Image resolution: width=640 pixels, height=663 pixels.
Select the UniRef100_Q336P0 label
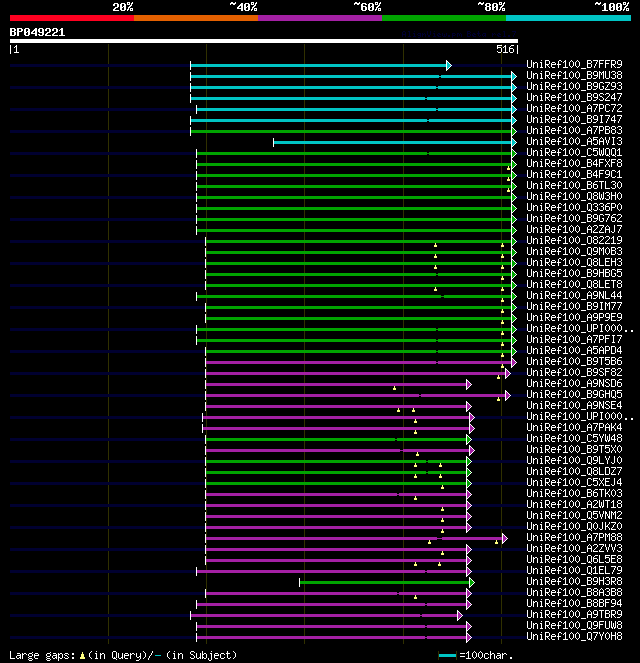574,207
